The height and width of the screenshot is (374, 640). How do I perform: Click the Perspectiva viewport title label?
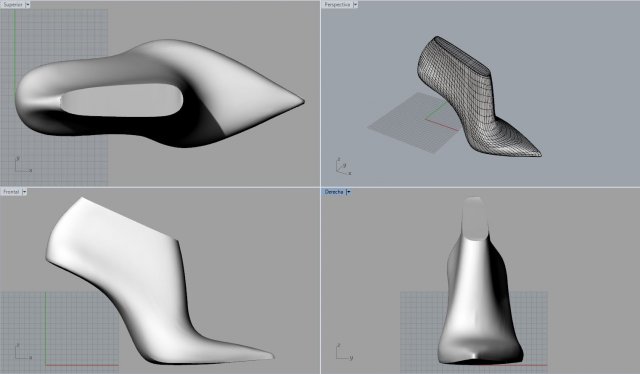coord(337,4)
